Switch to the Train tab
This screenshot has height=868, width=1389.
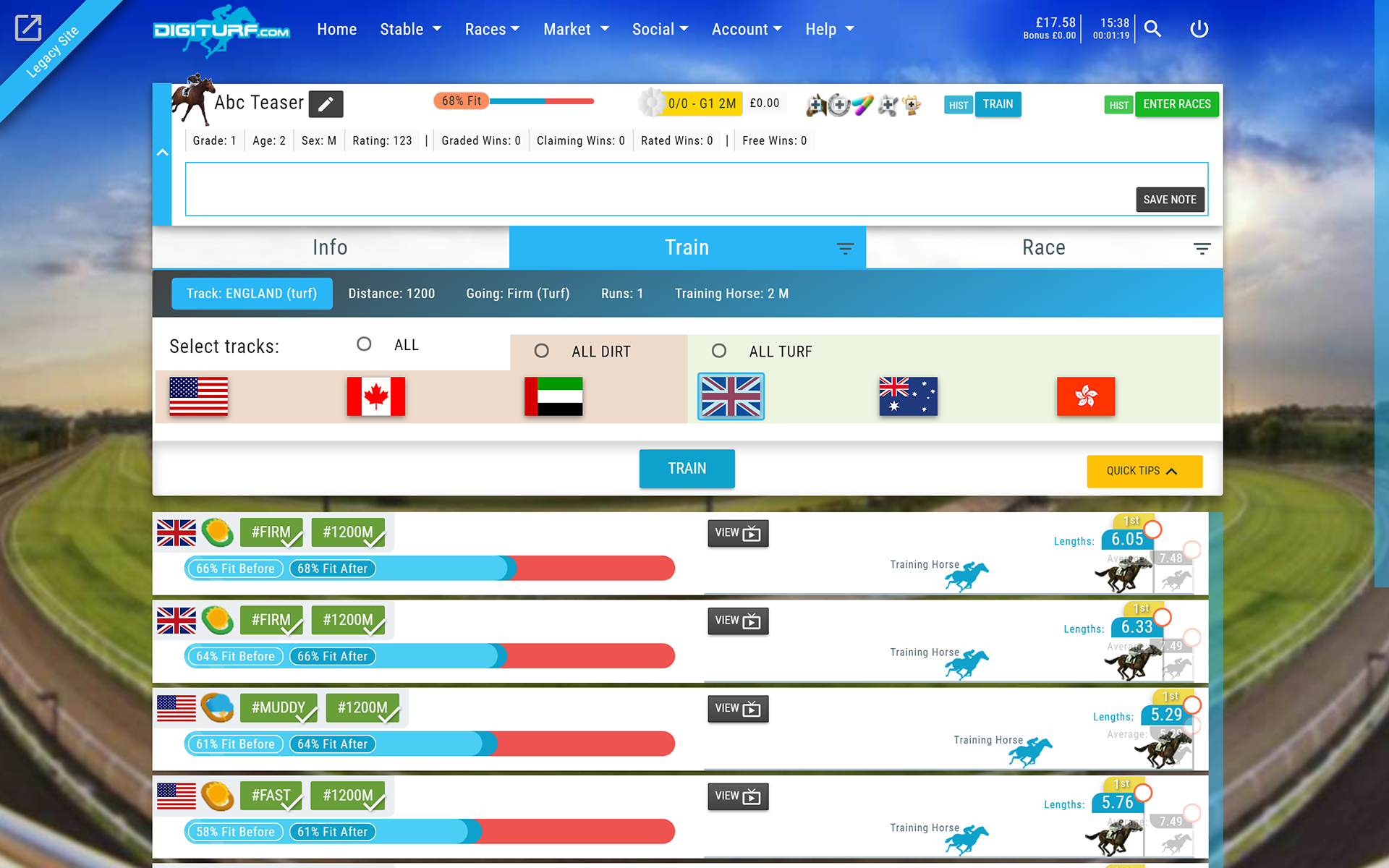[x=687, y=247]
